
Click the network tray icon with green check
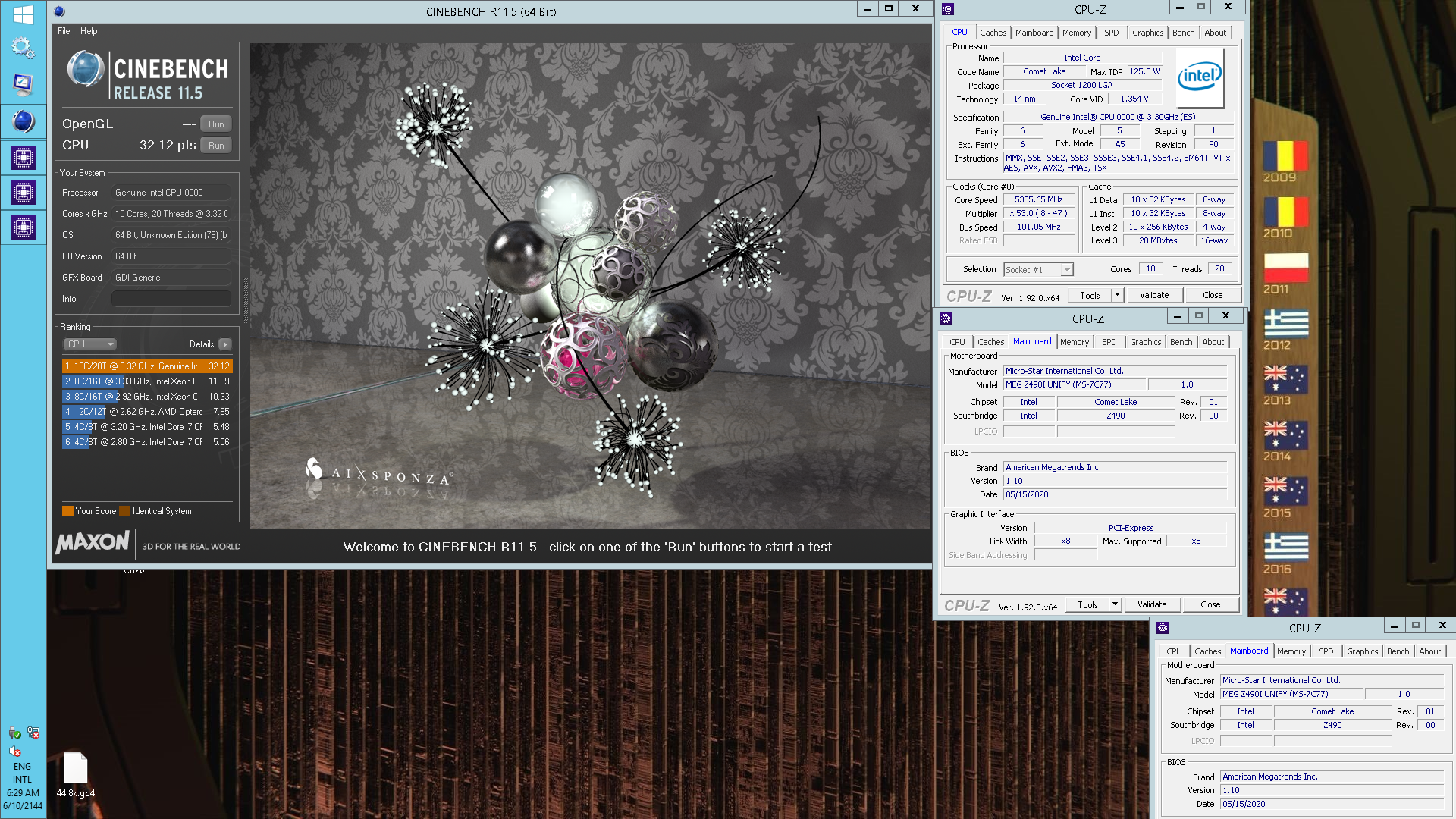(x=14, y=733)
